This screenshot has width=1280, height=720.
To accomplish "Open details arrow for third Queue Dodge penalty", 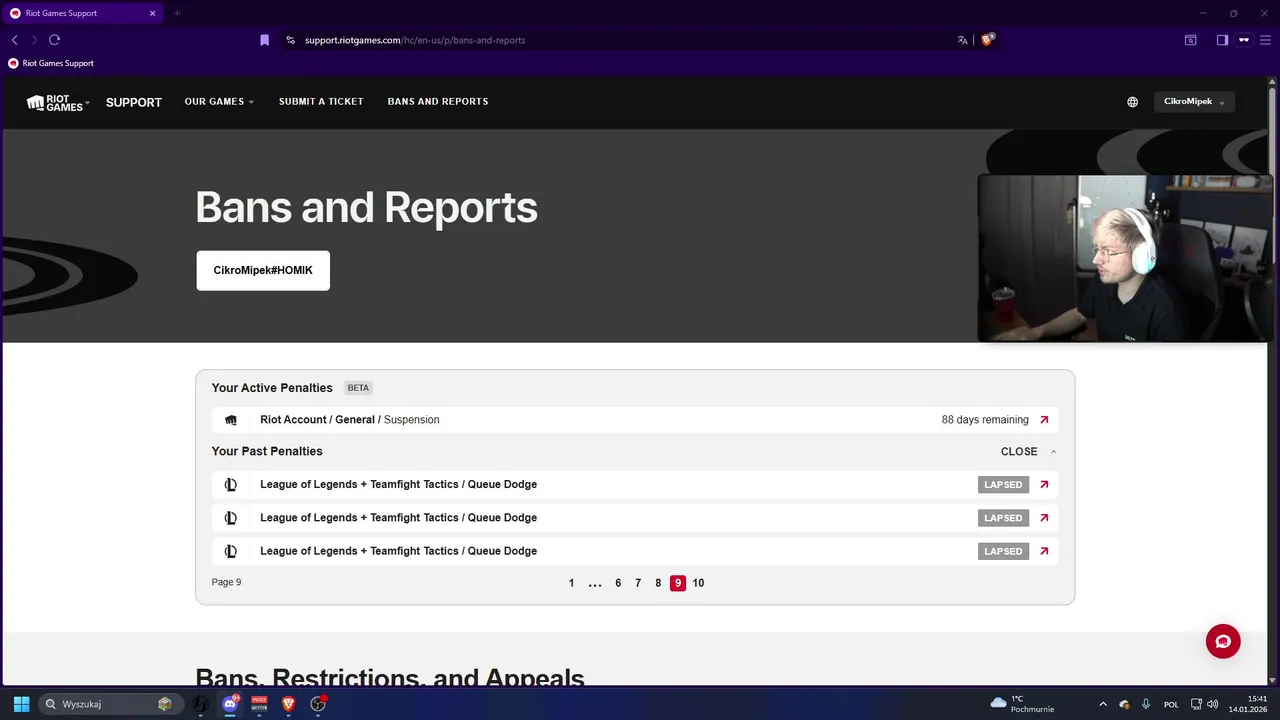I will (x=1044, y=551).
